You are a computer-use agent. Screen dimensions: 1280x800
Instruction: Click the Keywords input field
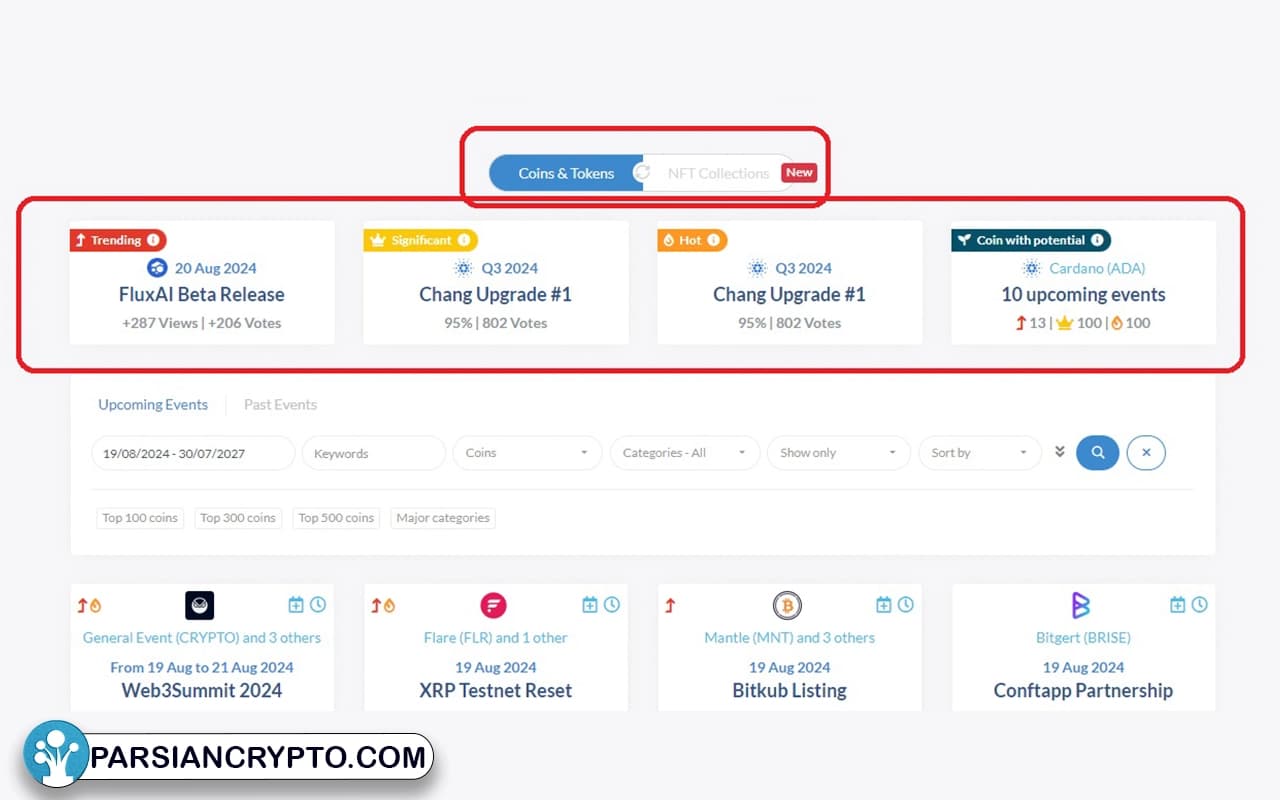click(x=373, y=453)
